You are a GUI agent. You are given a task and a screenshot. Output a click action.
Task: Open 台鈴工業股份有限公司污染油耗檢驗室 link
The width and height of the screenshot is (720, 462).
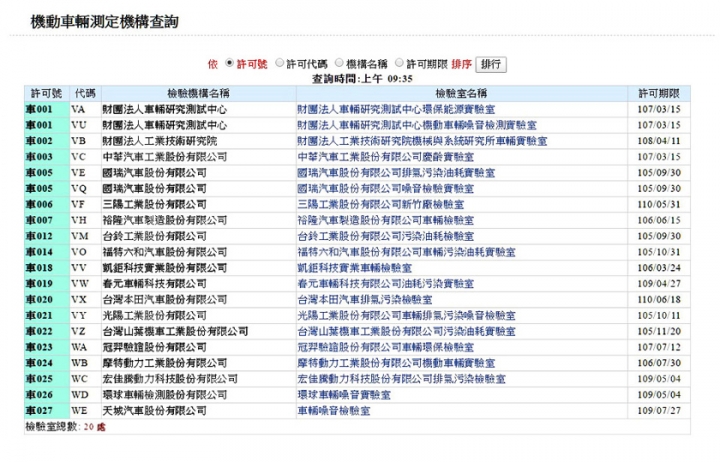pyautogui.click(x=385, y=236)
